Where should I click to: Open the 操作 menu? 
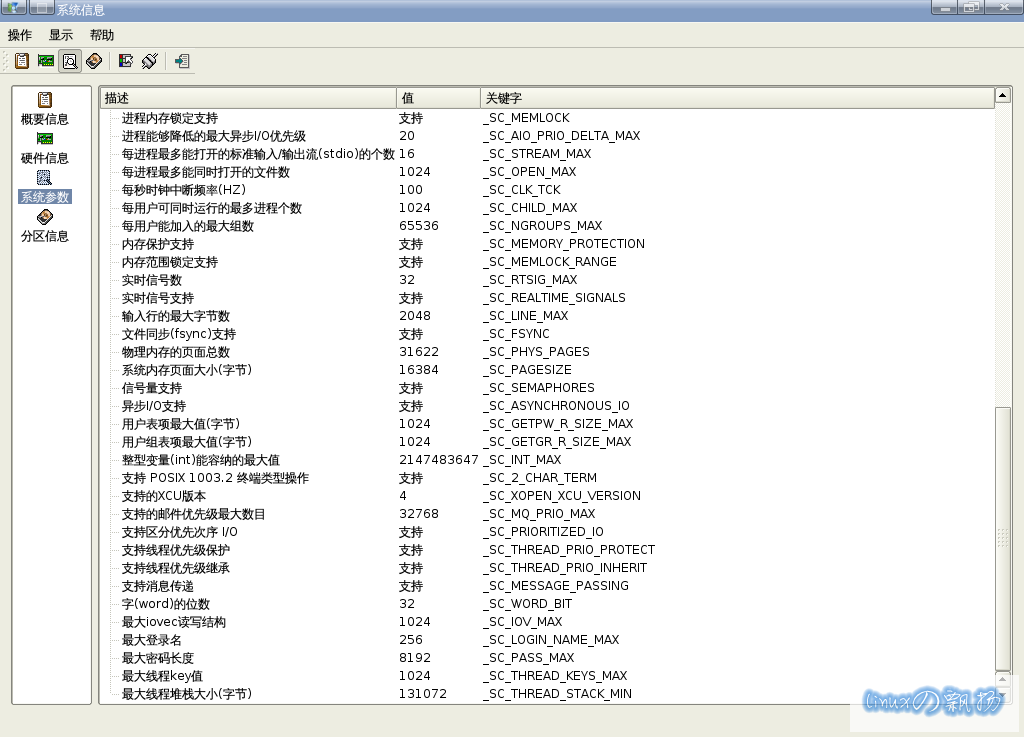pyautogui.click(x=20, y=35)
